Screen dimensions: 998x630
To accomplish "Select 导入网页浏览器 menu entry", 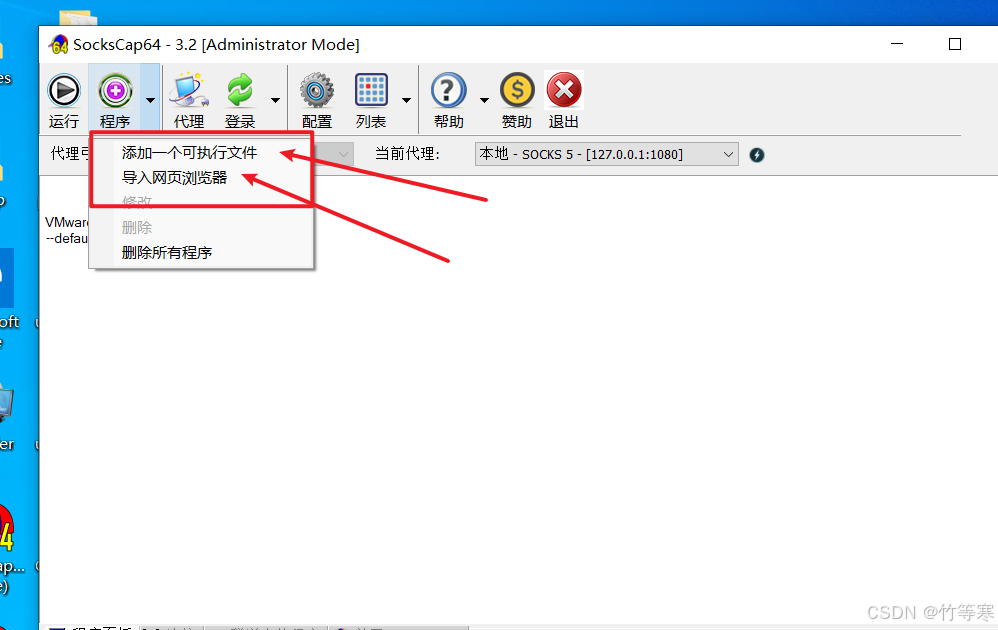I will pos(174,178).
